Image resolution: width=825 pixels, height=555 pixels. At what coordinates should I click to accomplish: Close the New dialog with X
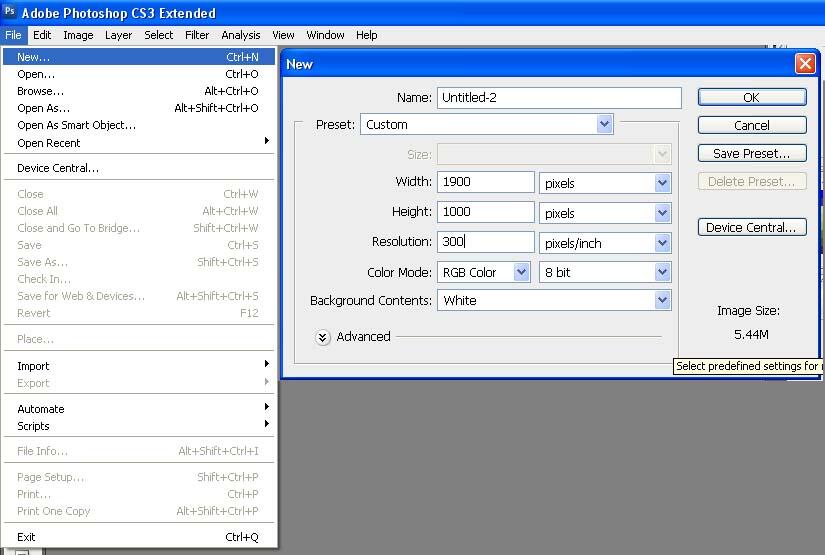tap(805, 64)
